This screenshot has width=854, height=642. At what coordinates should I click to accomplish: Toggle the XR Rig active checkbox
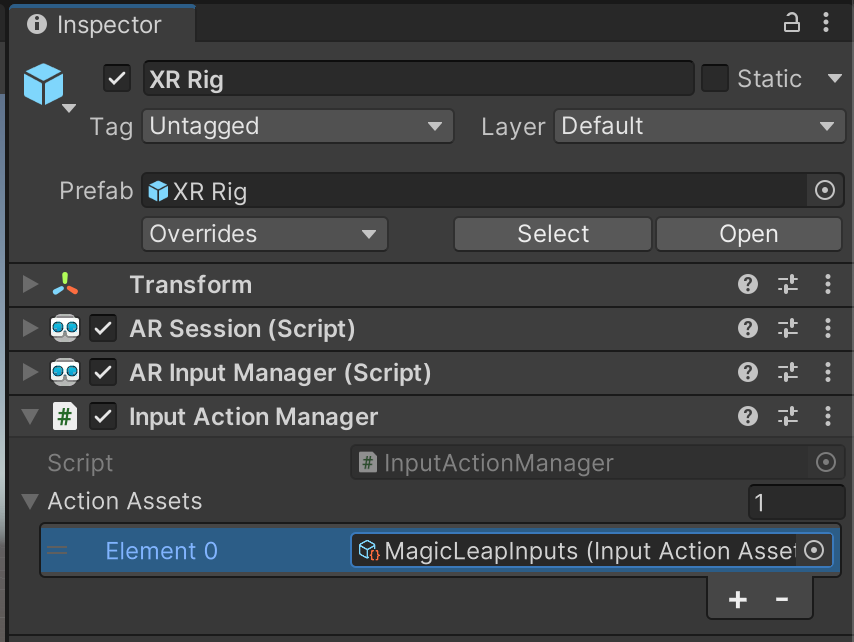coord(118,78)
